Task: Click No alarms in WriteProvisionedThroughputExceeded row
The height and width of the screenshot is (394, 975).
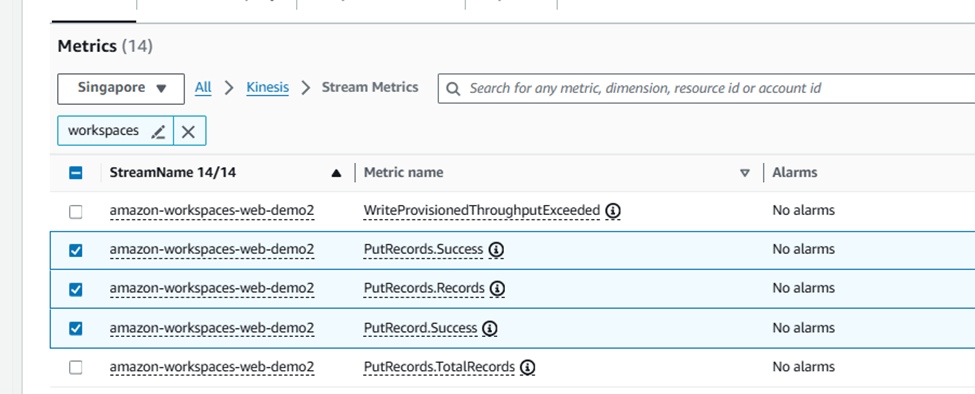Action: point(803,211)
